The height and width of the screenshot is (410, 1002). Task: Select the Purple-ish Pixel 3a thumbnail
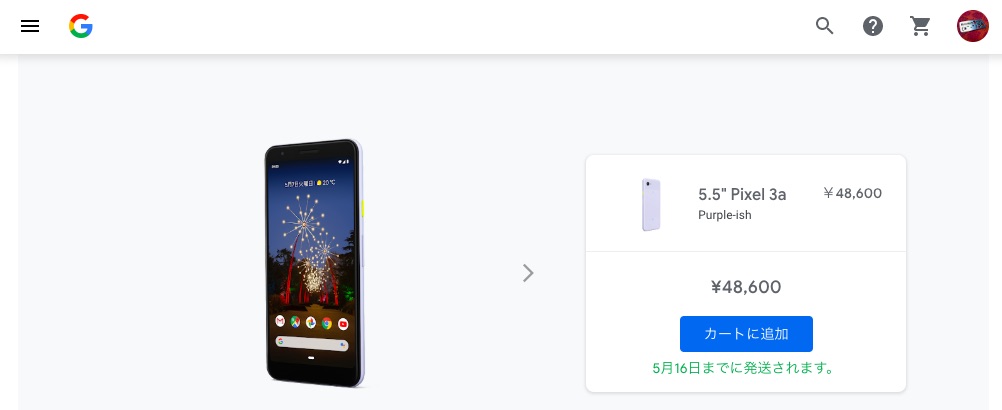pyautogui.click(x=651, y=204)
